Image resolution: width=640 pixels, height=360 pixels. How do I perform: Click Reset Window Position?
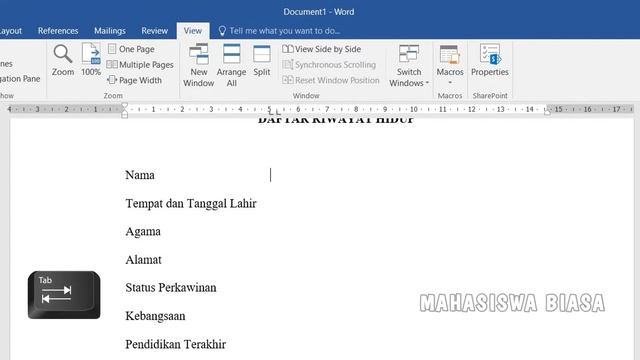click(331, 80)
